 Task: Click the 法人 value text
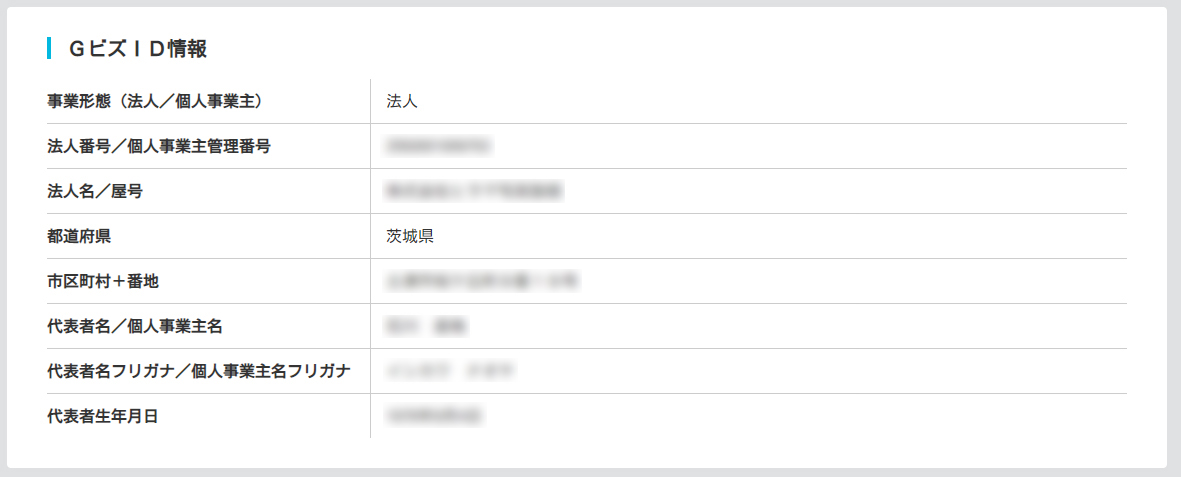(x=401, y=101)
